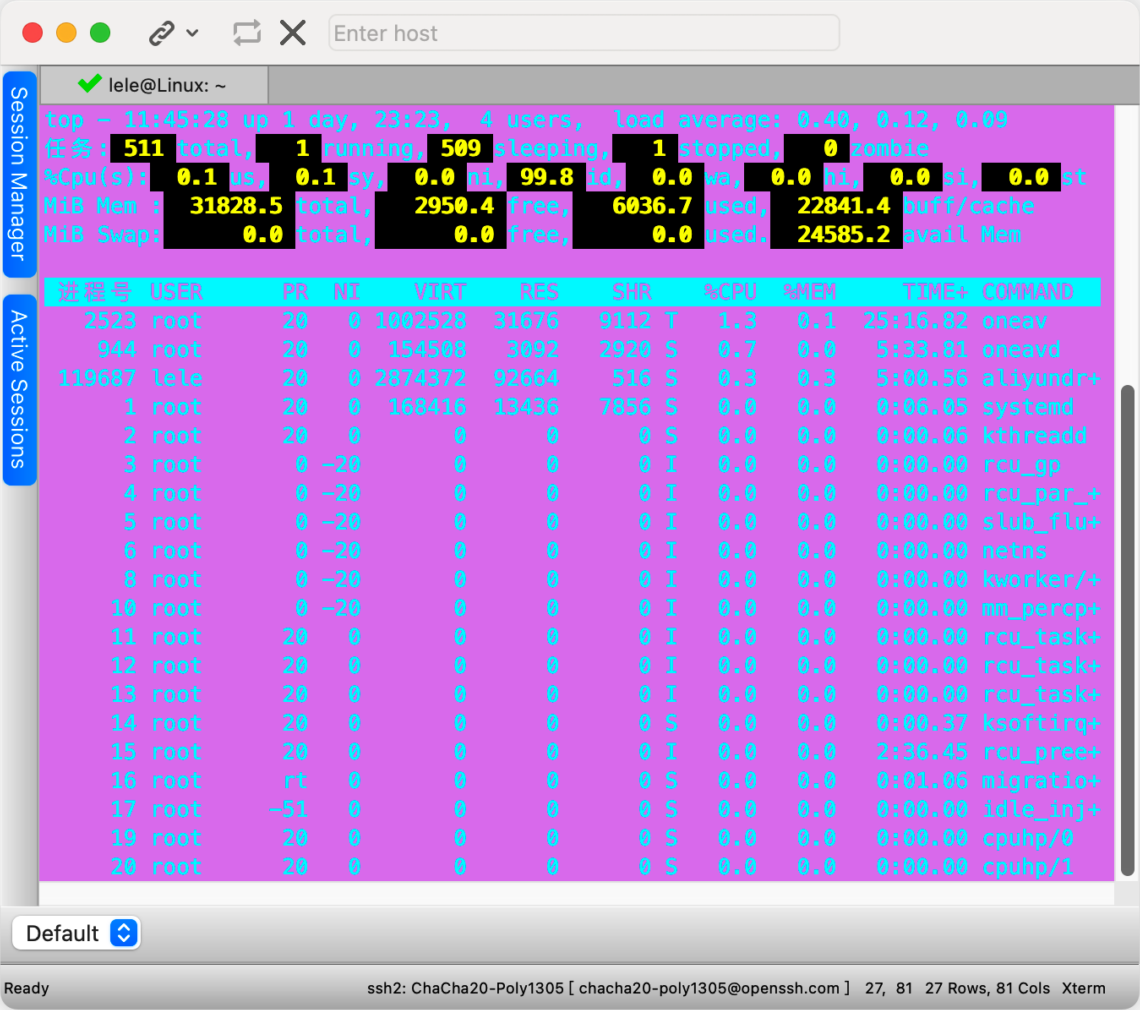Click PID 119687 in process list
This screenshot has height=1010, width=1140.
tap(97, 378)
